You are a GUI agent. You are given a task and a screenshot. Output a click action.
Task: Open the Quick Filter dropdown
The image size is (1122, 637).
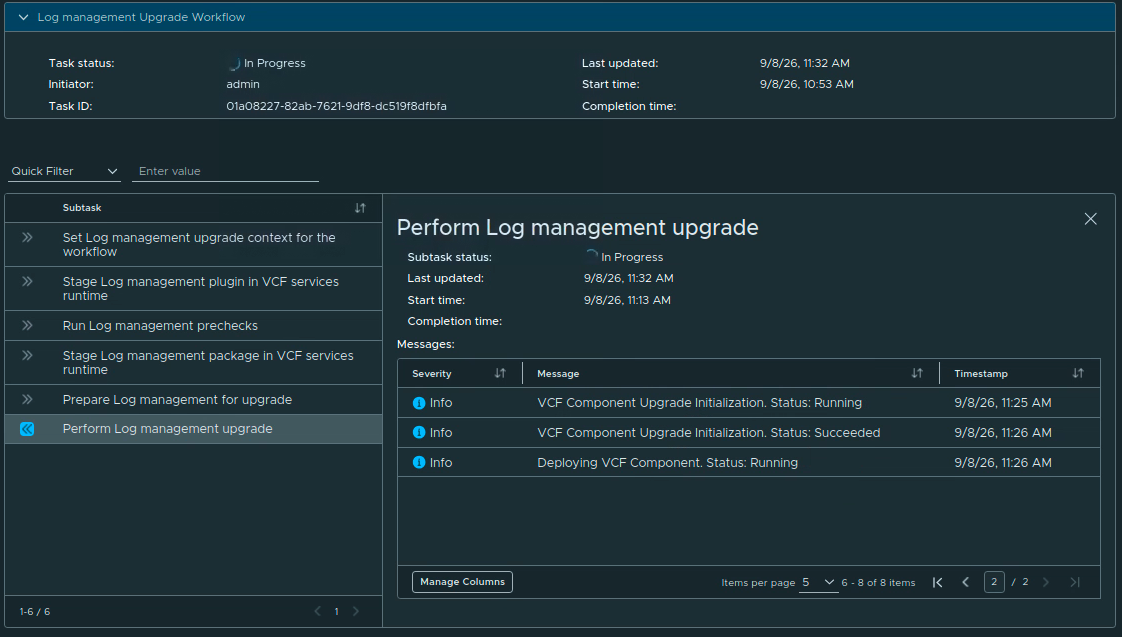pyautogui.click(x=64, y=171)
